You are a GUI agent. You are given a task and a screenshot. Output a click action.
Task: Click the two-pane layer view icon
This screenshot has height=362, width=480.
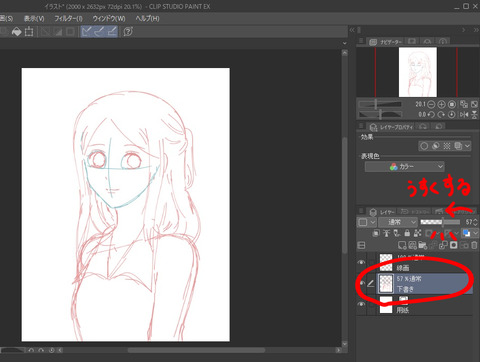tap(361, 245)
